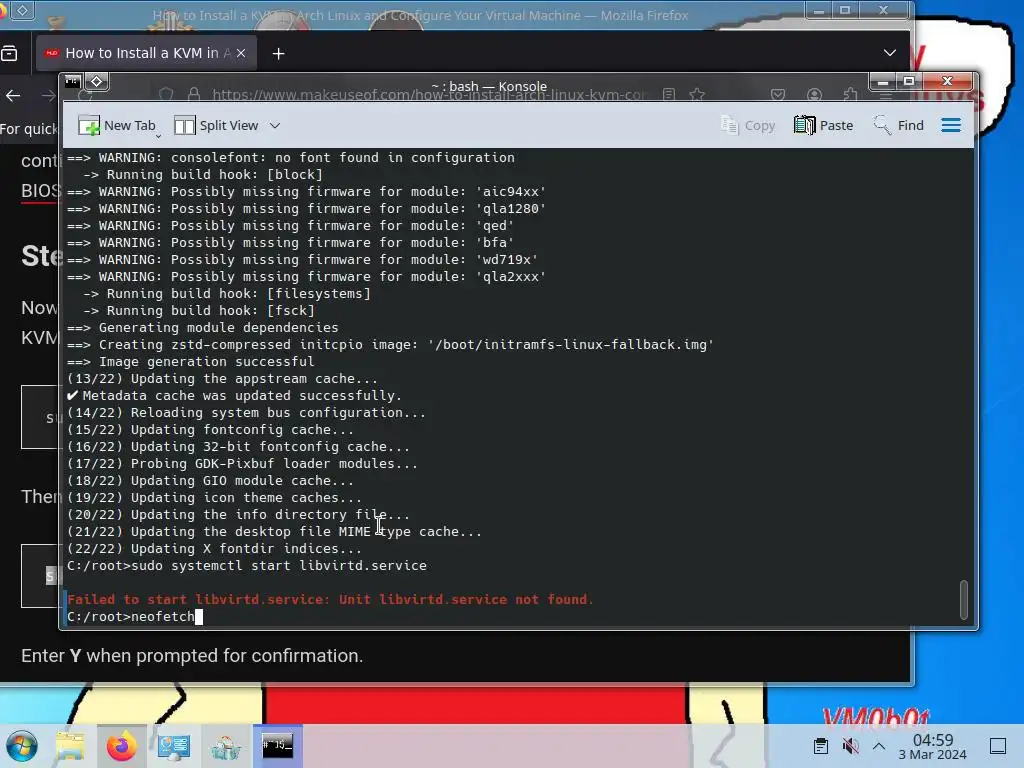Open the software store taskbar icon
The width and height of the screenshot is (1024, 768).
[x=226, y=746]
